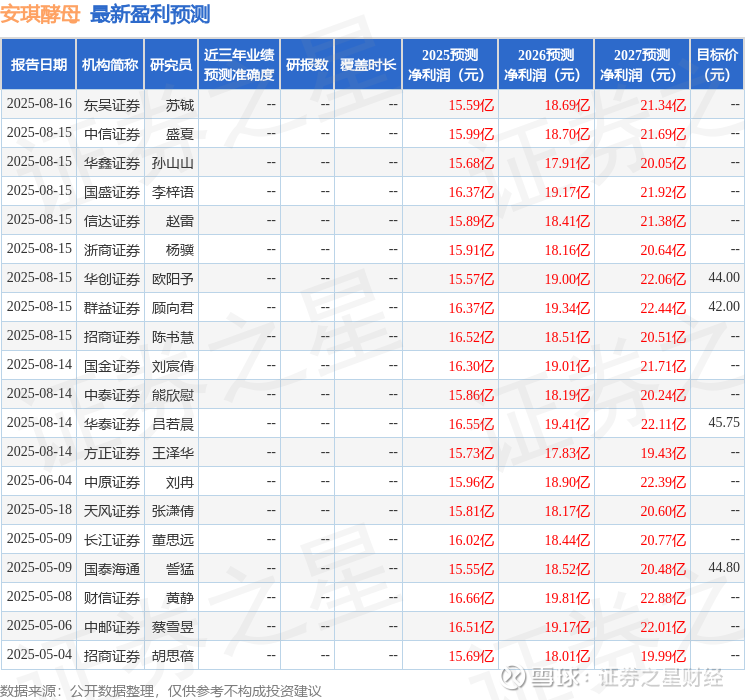
Task: Click the 16.55亿 profit value
Action: tap(471, 424)
